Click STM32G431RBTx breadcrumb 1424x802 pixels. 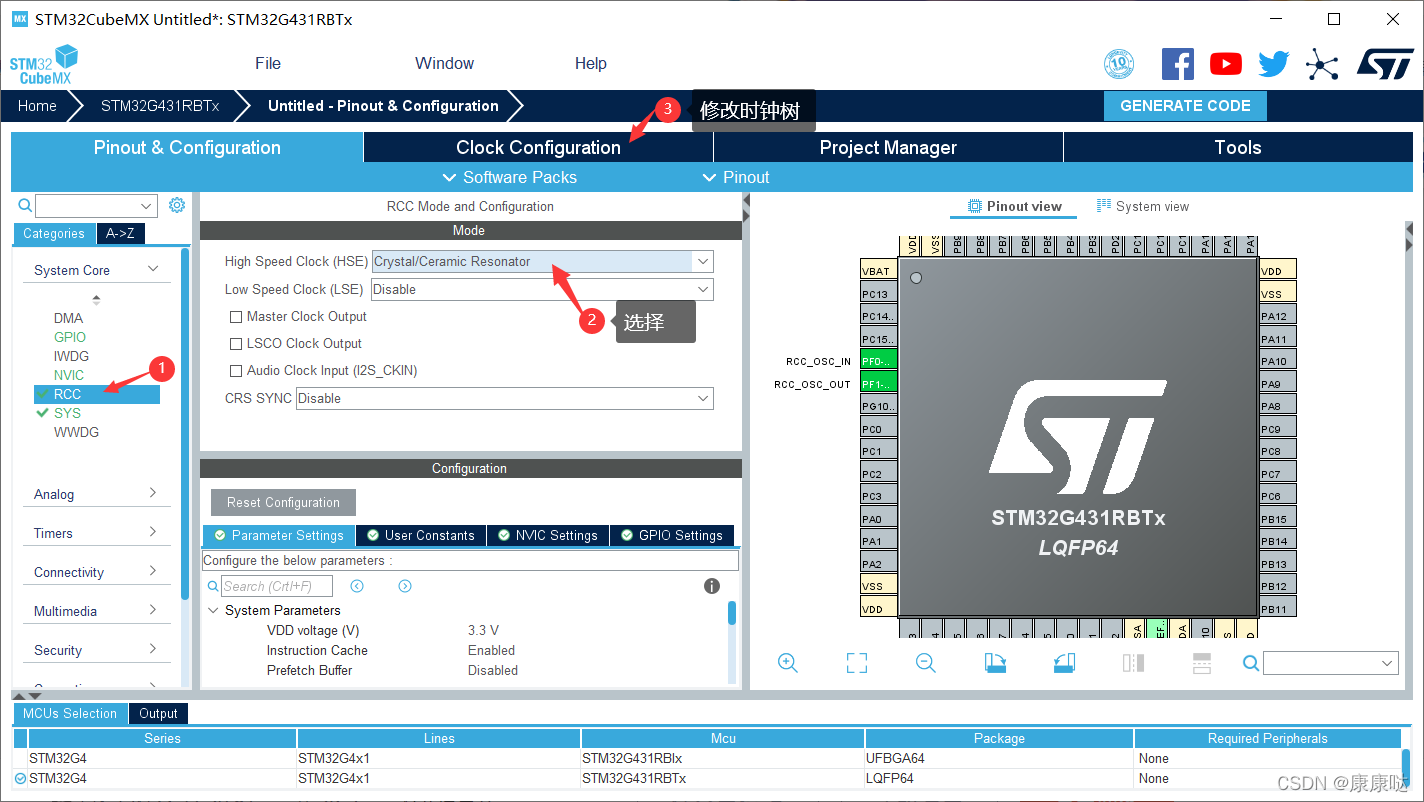tap(160, 106)
